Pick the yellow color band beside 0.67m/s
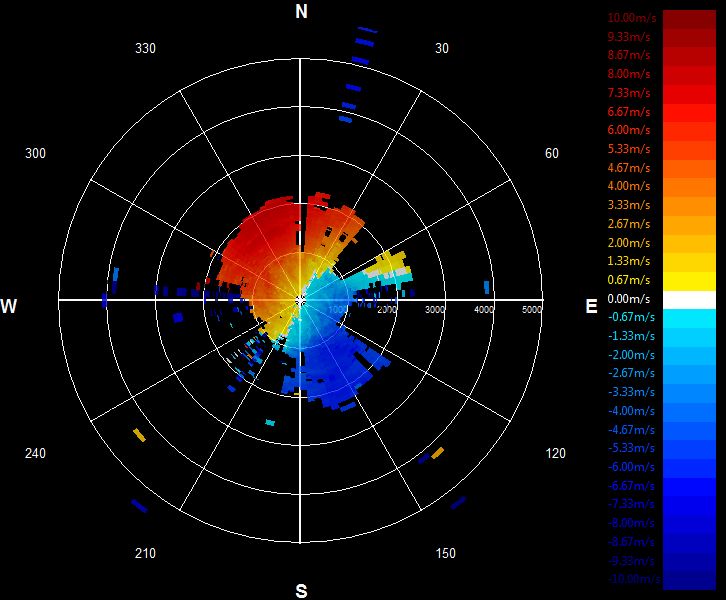The height and width of the screenshot is (600, 726). tap(689, 281)
